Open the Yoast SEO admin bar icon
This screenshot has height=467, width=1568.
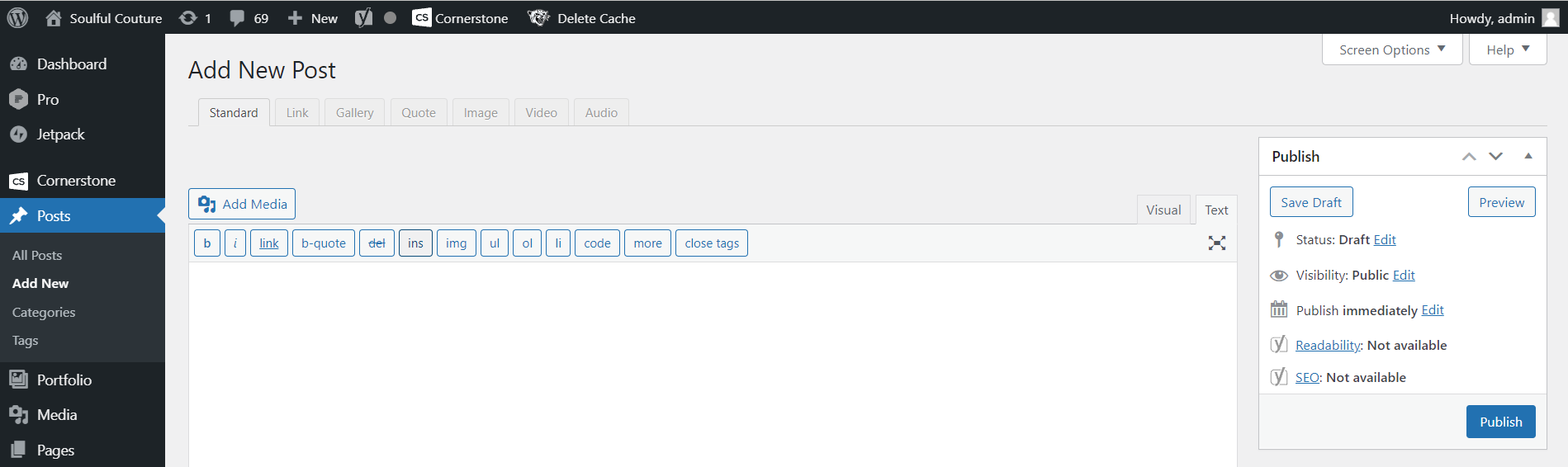tap(363, 18)
